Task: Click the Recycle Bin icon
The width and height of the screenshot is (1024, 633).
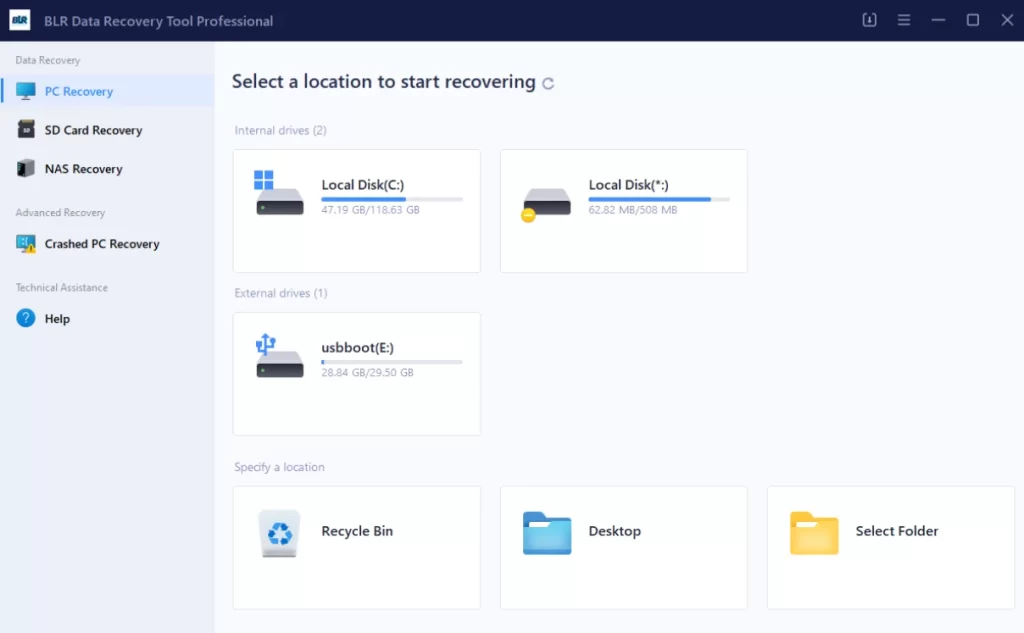Action: [279, 533]
